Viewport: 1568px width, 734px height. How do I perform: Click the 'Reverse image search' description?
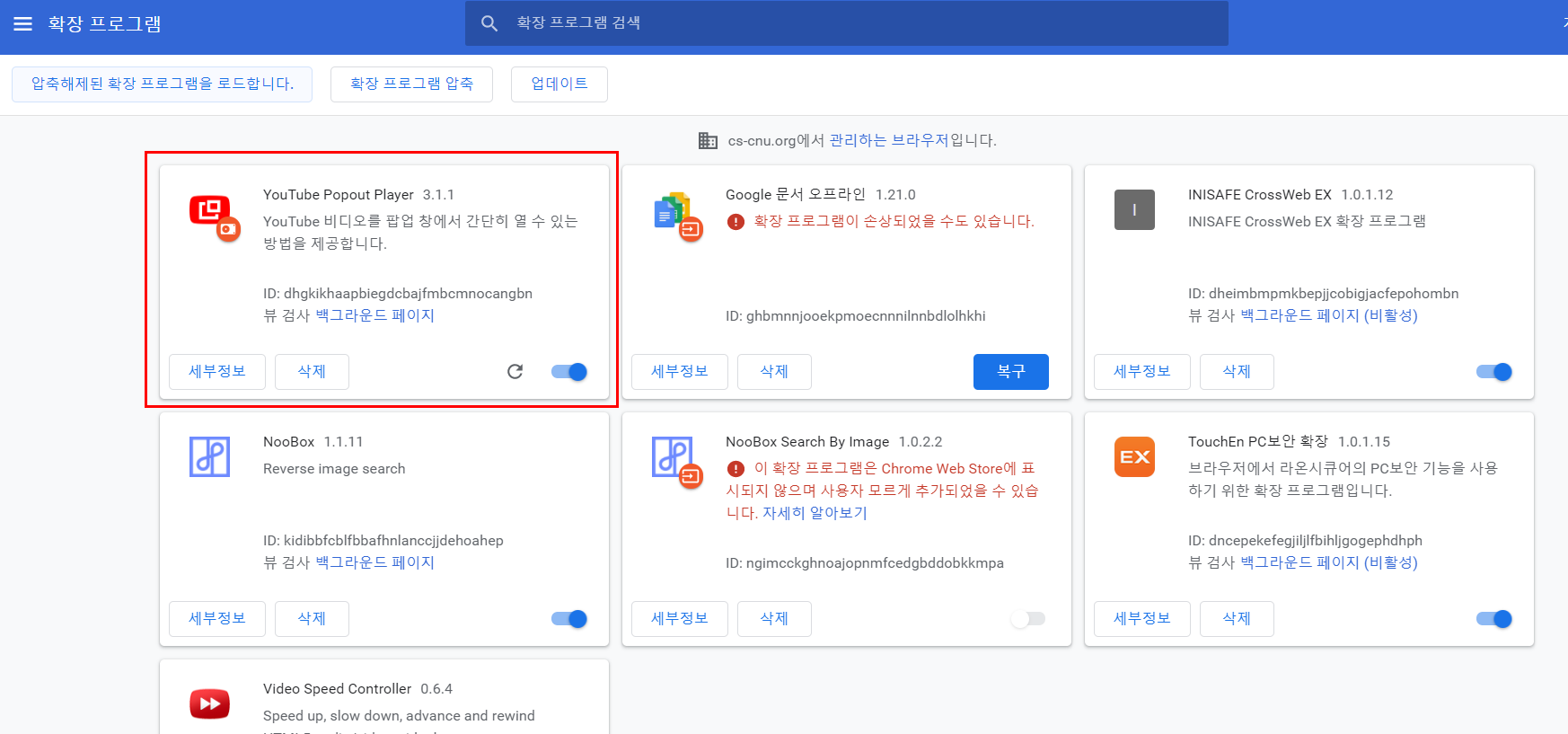coord(334,469)
